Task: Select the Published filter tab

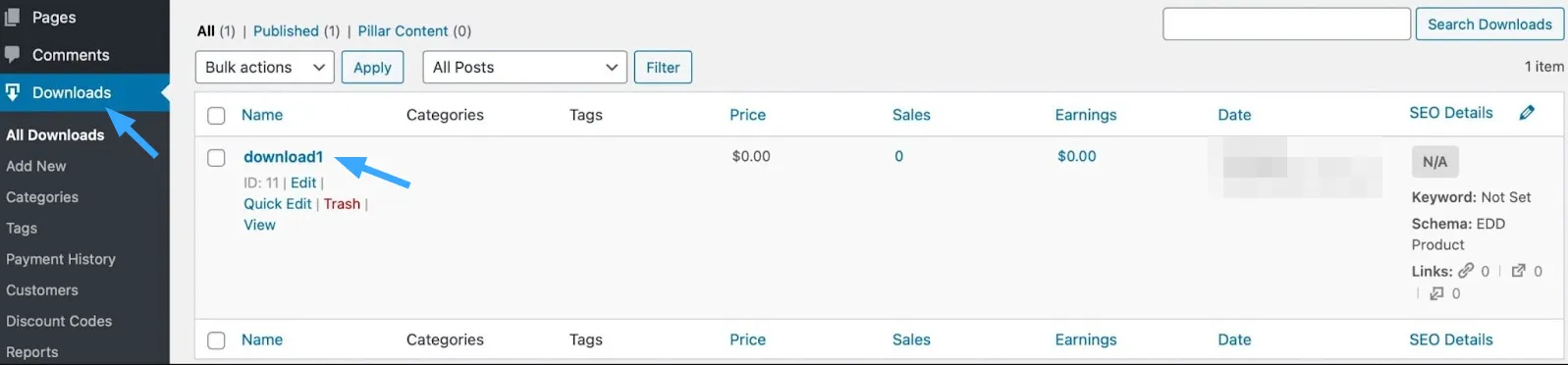Action: click(x=286, y=30)
